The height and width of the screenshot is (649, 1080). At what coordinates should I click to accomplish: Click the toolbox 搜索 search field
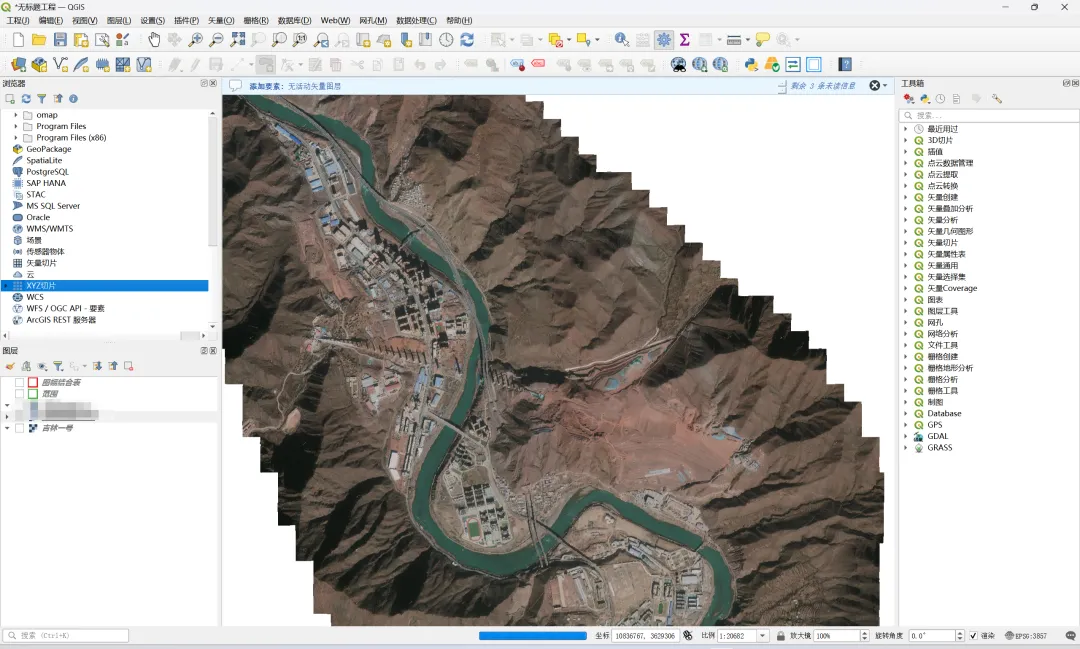tap(990, 115)
